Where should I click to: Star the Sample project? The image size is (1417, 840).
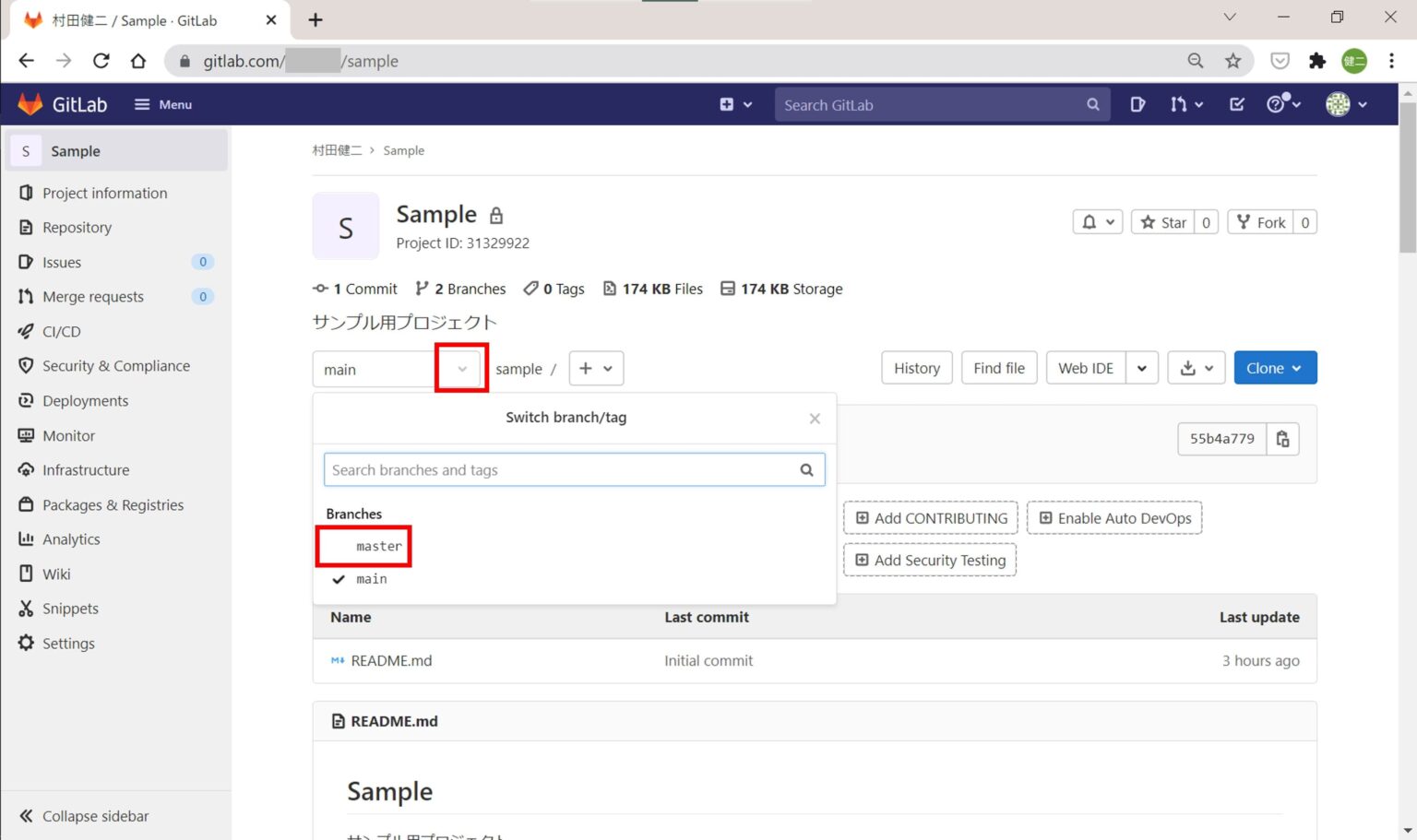click(1163, 221)
